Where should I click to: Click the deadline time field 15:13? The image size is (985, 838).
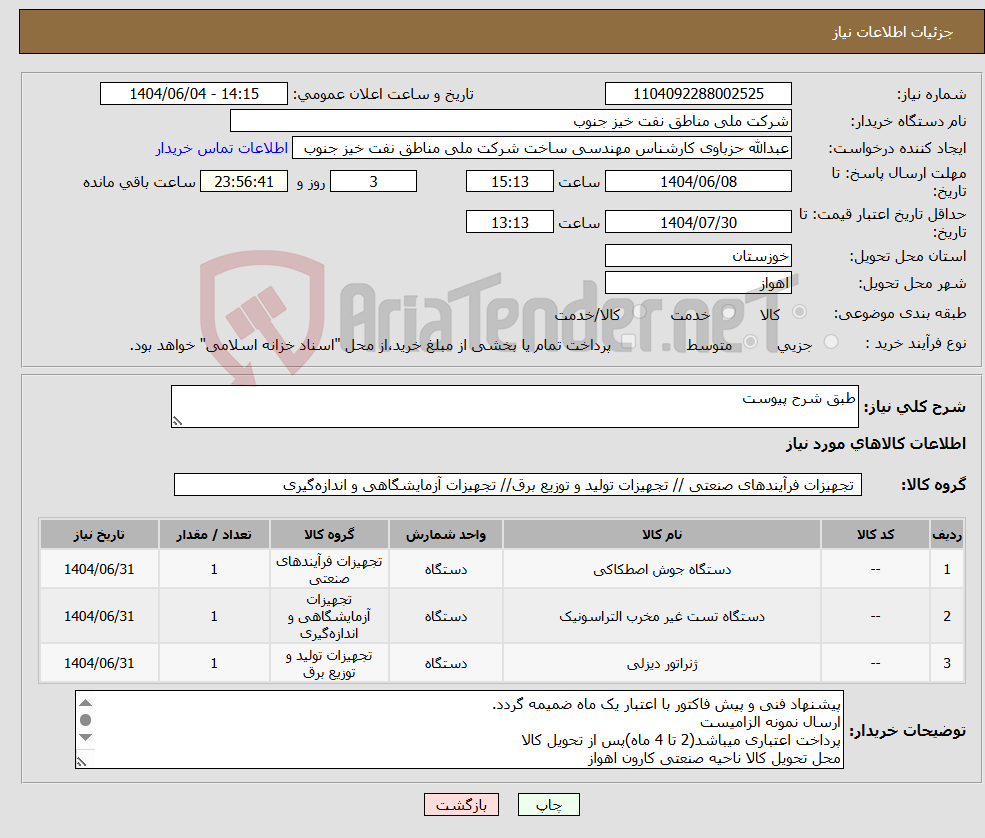509,182
